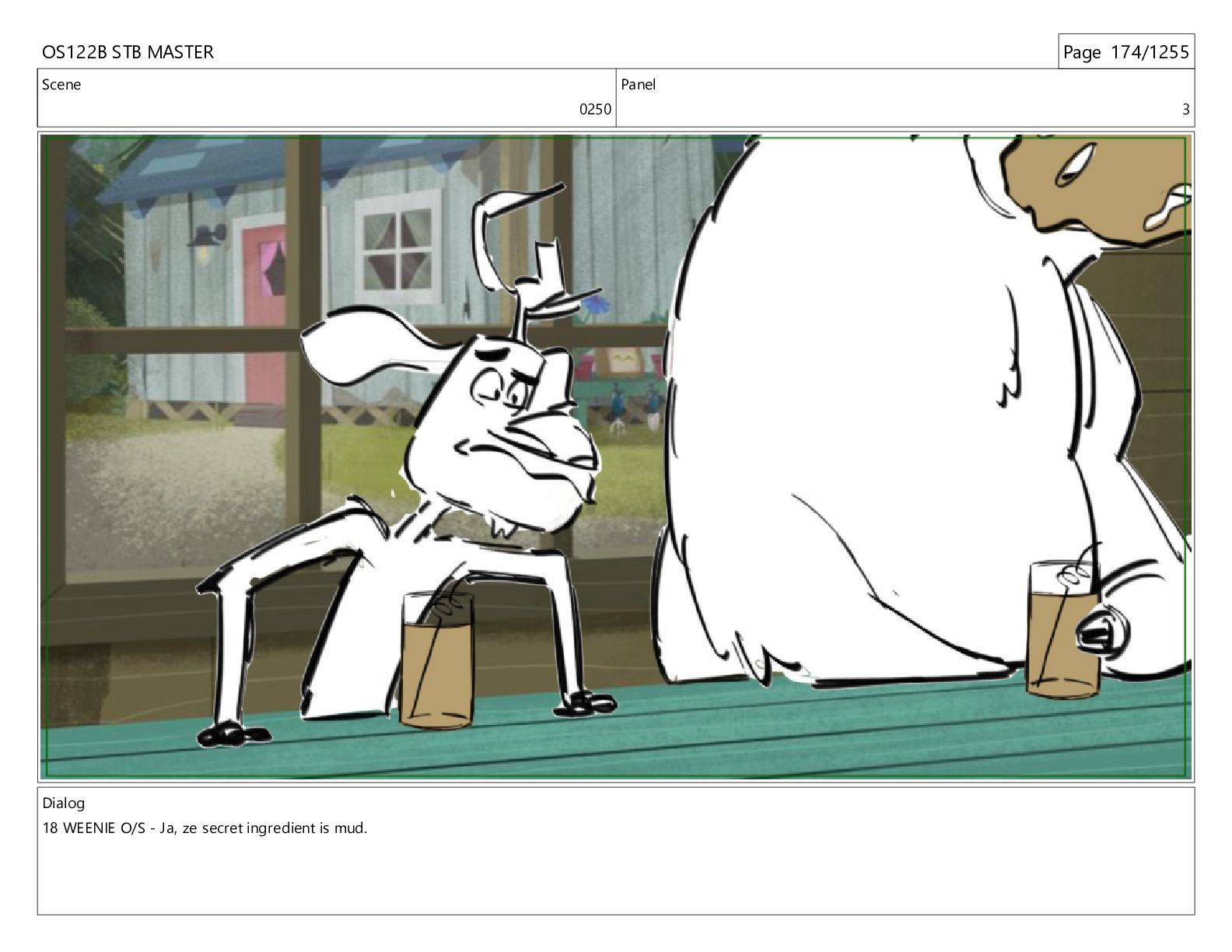The image size is (1232, 952).
Task: Click the 'Panel' label
Action: click(x=639, y=85)
